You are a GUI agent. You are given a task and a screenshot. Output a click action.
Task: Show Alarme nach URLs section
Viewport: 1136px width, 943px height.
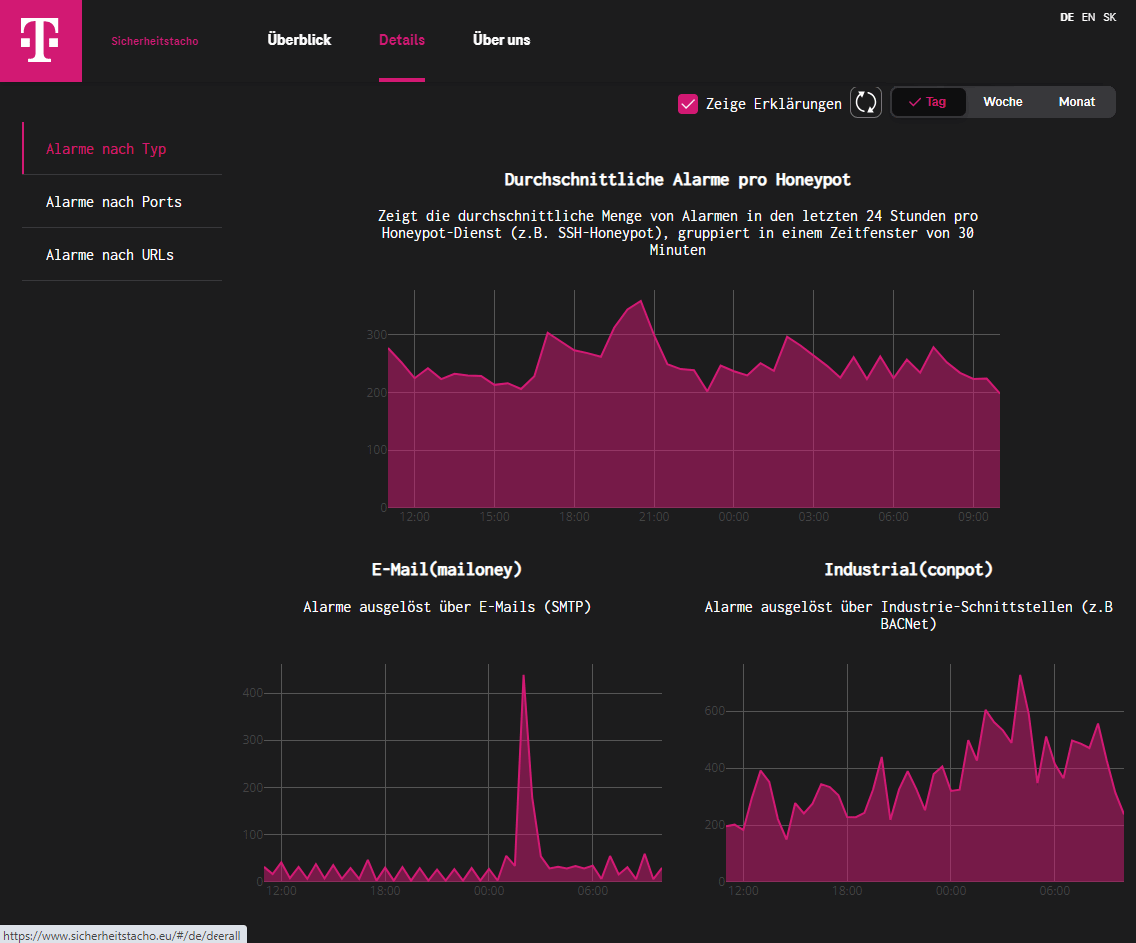click(110, 255)
